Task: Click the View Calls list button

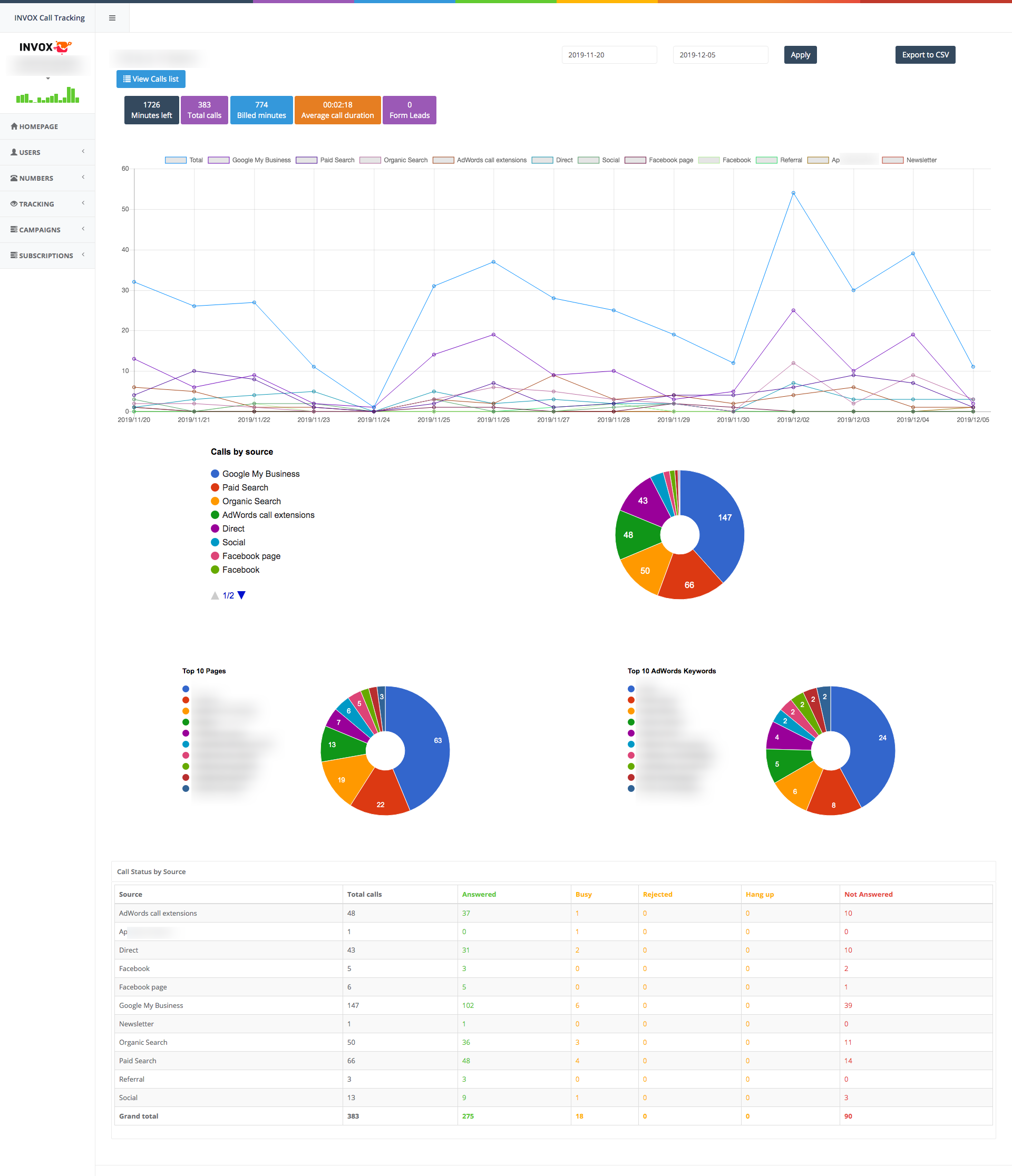Action: (x=151, y=79)
